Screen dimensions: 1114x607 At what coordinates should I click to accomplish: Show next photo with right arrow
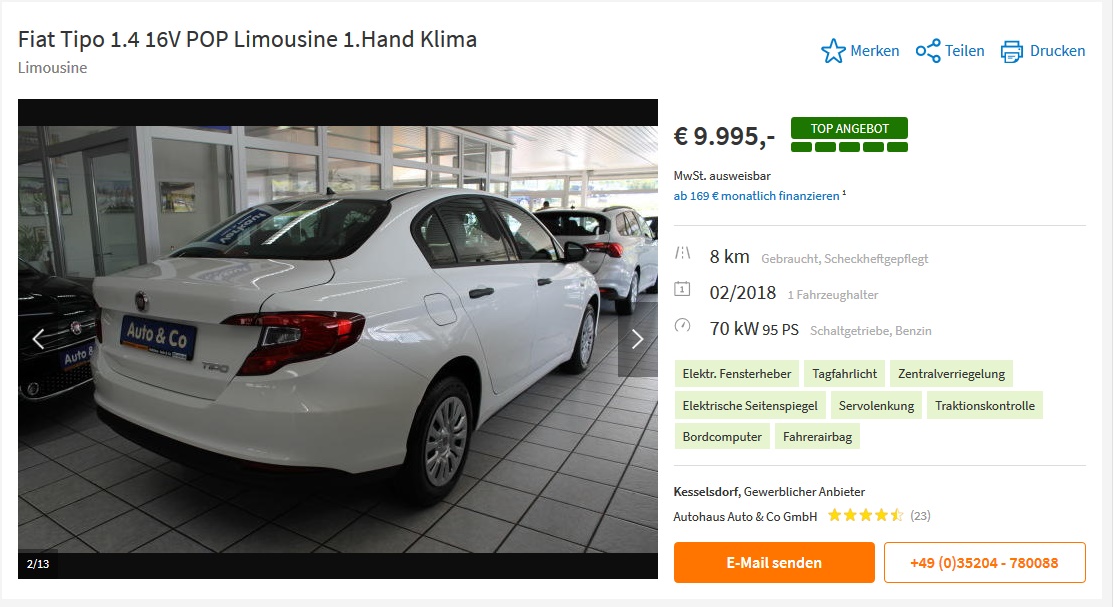[637, 340]
